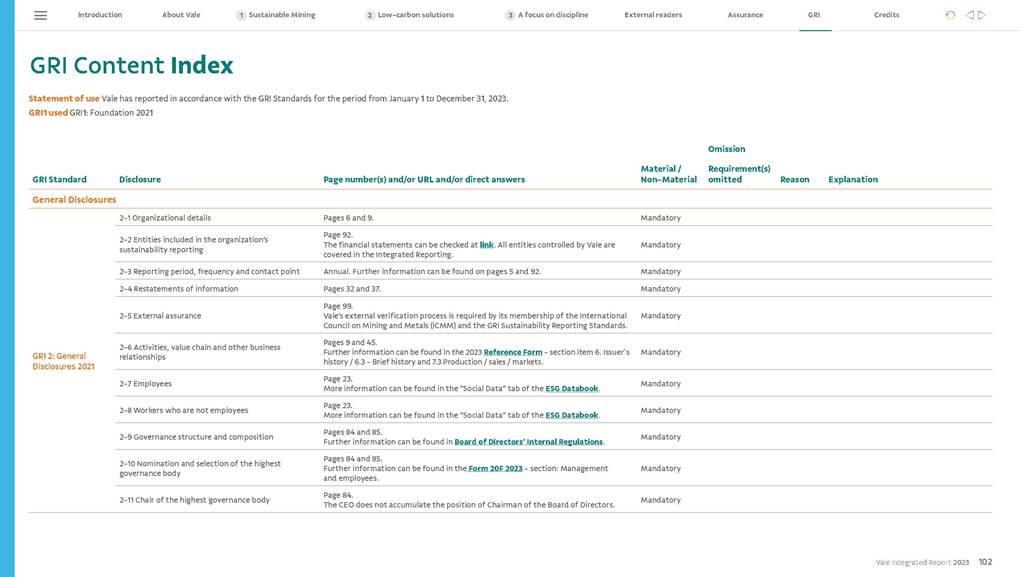Open the financial statements 'link' hyperlink
This screenshot has height=577, width=1020.
pos(486,245)
